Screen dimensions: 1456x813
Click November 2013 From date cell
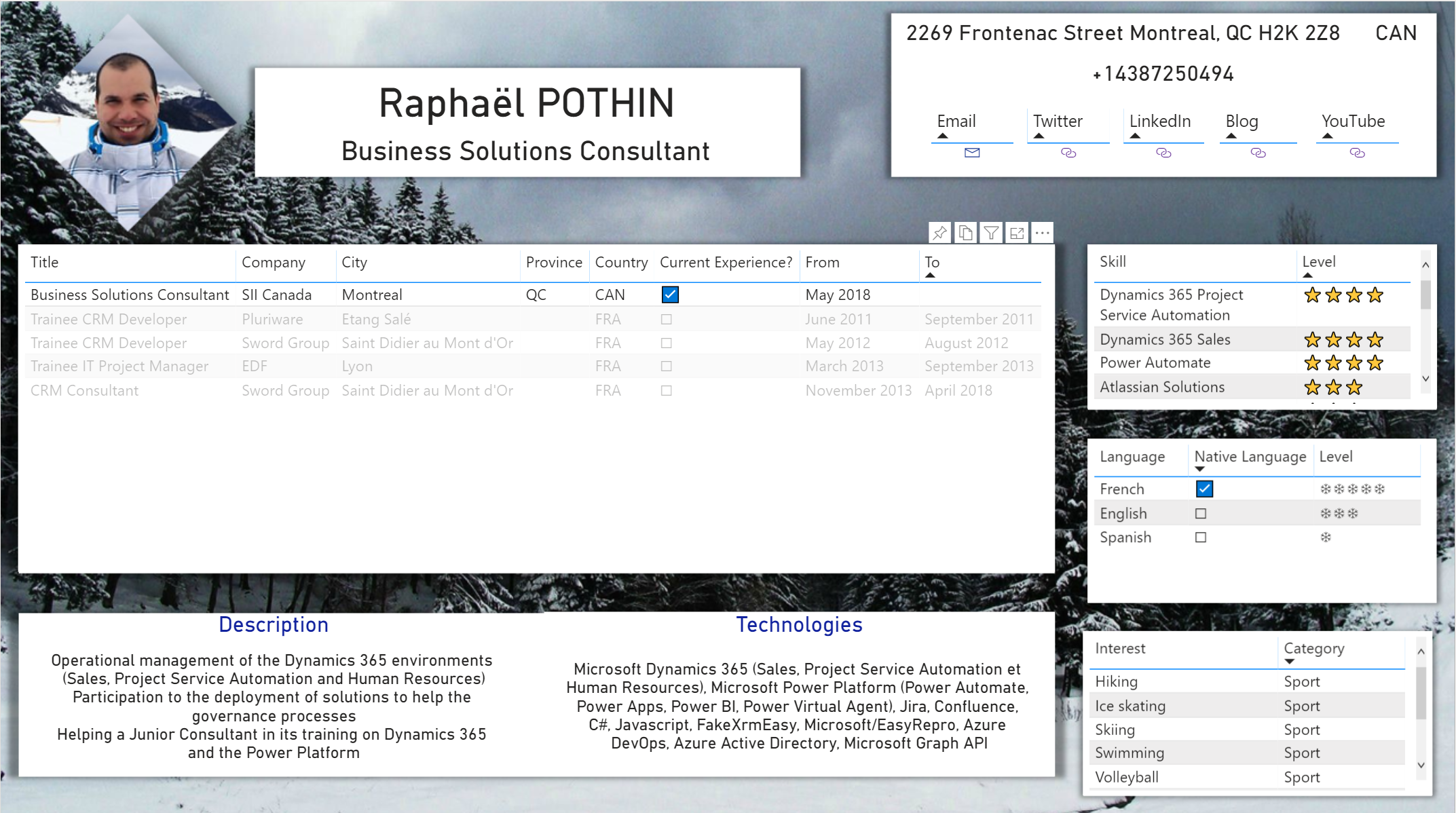point(858,391)
